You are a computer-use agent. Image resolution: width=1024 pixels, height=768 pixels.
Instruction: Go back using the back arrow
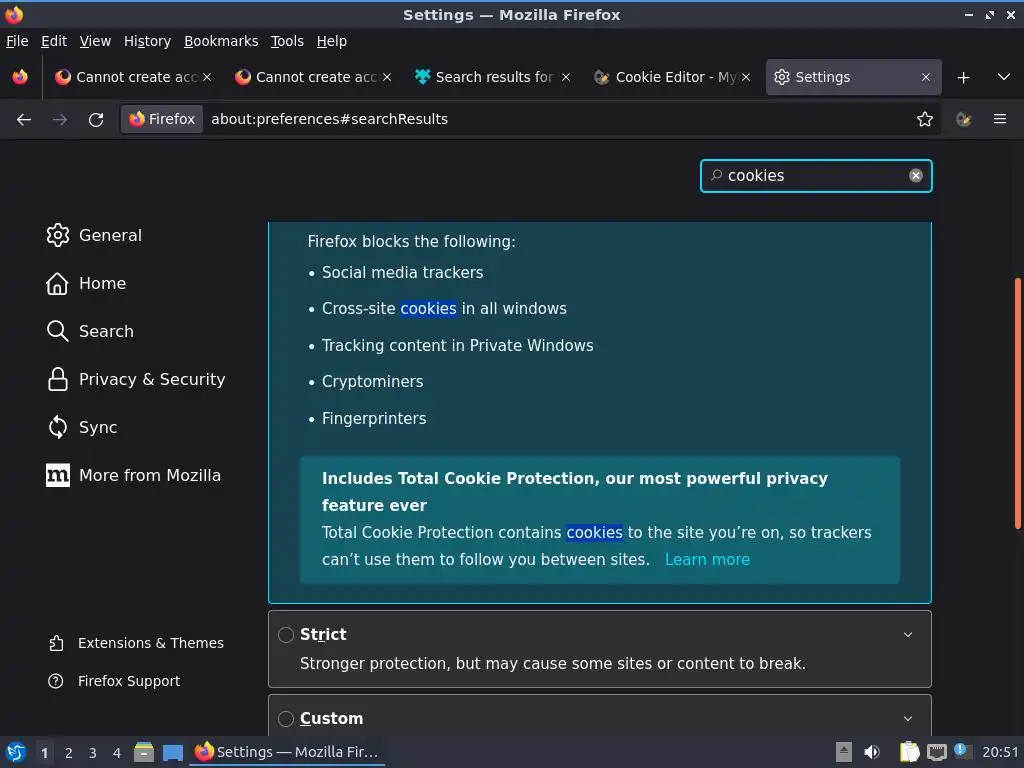point(24,120)
